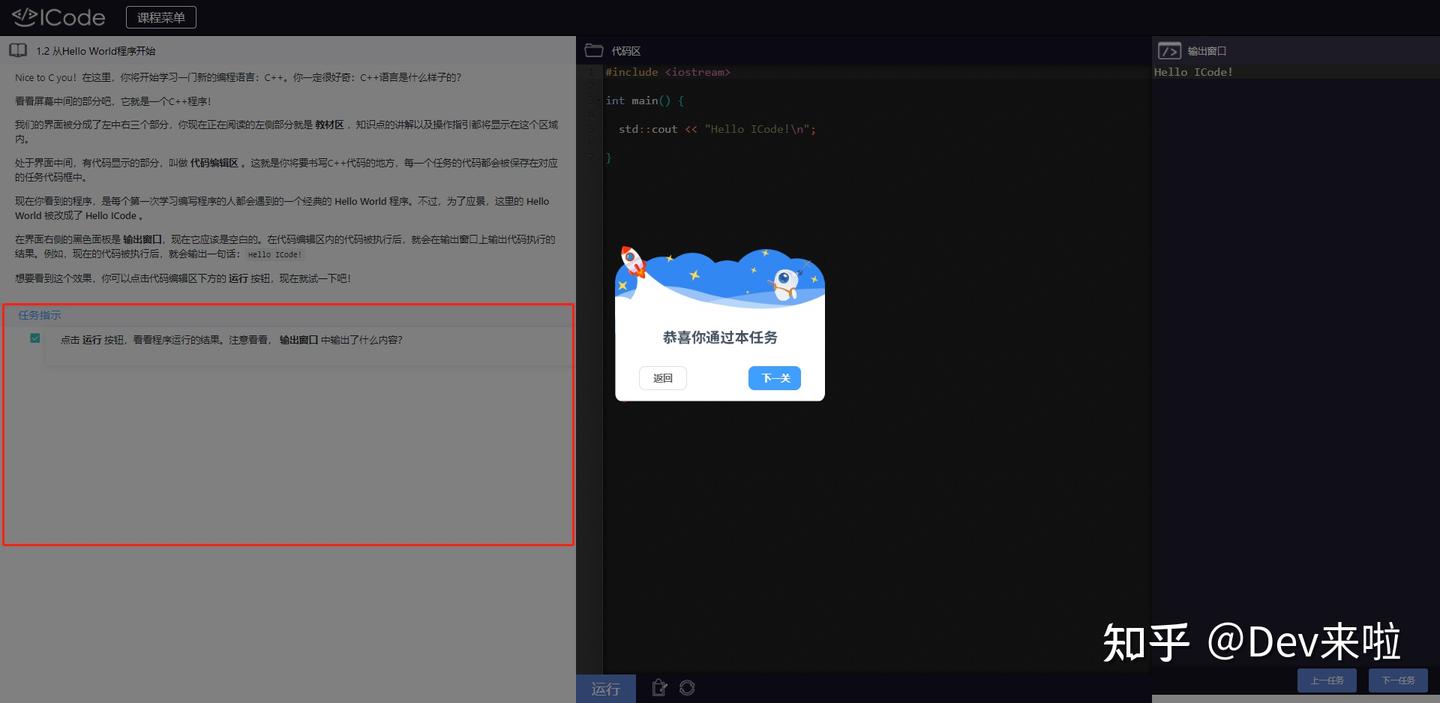Click the book icon beside the lesson title
This screenshot has height=703, width=1440.
pos(17,50)
